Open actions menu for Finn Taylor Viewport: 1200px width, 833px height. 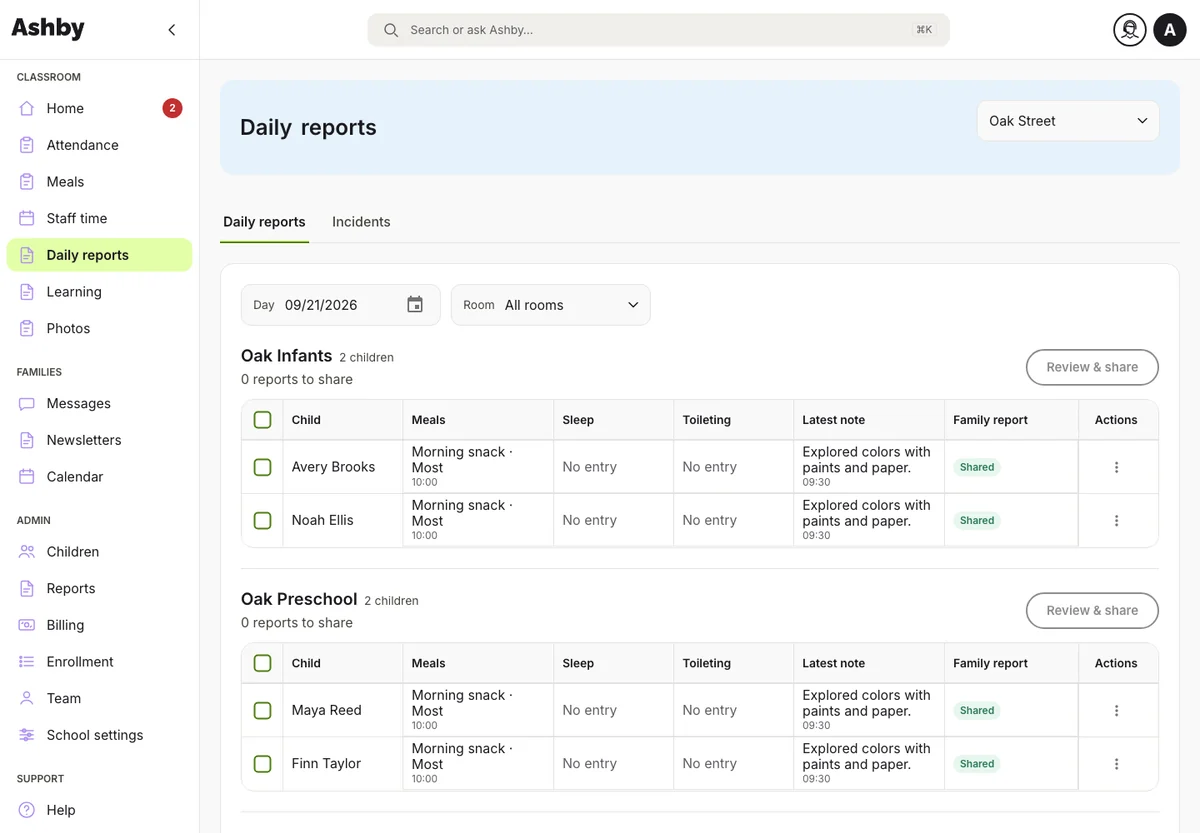click(x=1116, y=763)
